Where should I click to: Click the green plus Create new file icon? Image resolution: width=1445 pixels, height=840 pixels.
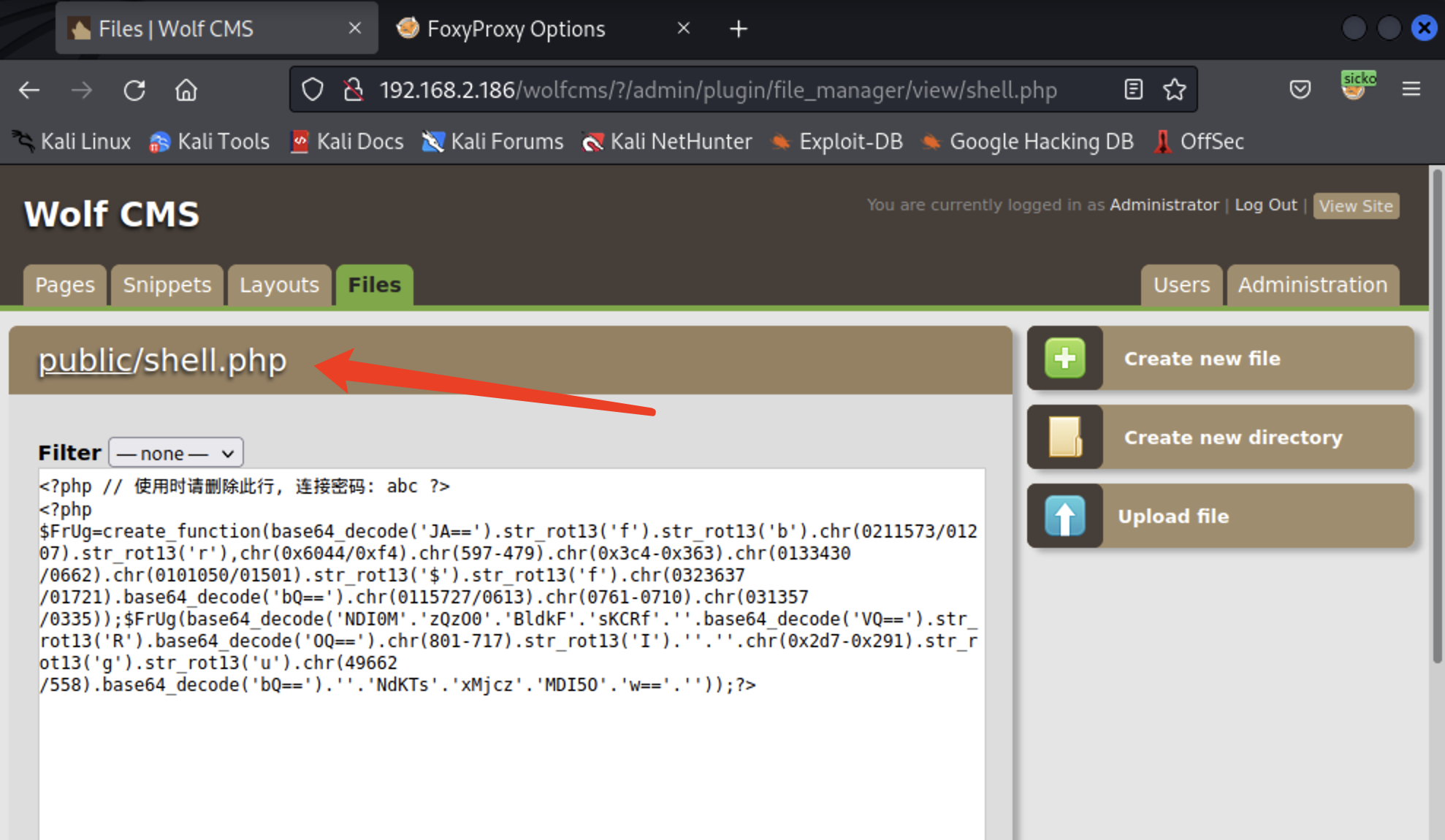pyautogui.click(x=1064, y=358)
